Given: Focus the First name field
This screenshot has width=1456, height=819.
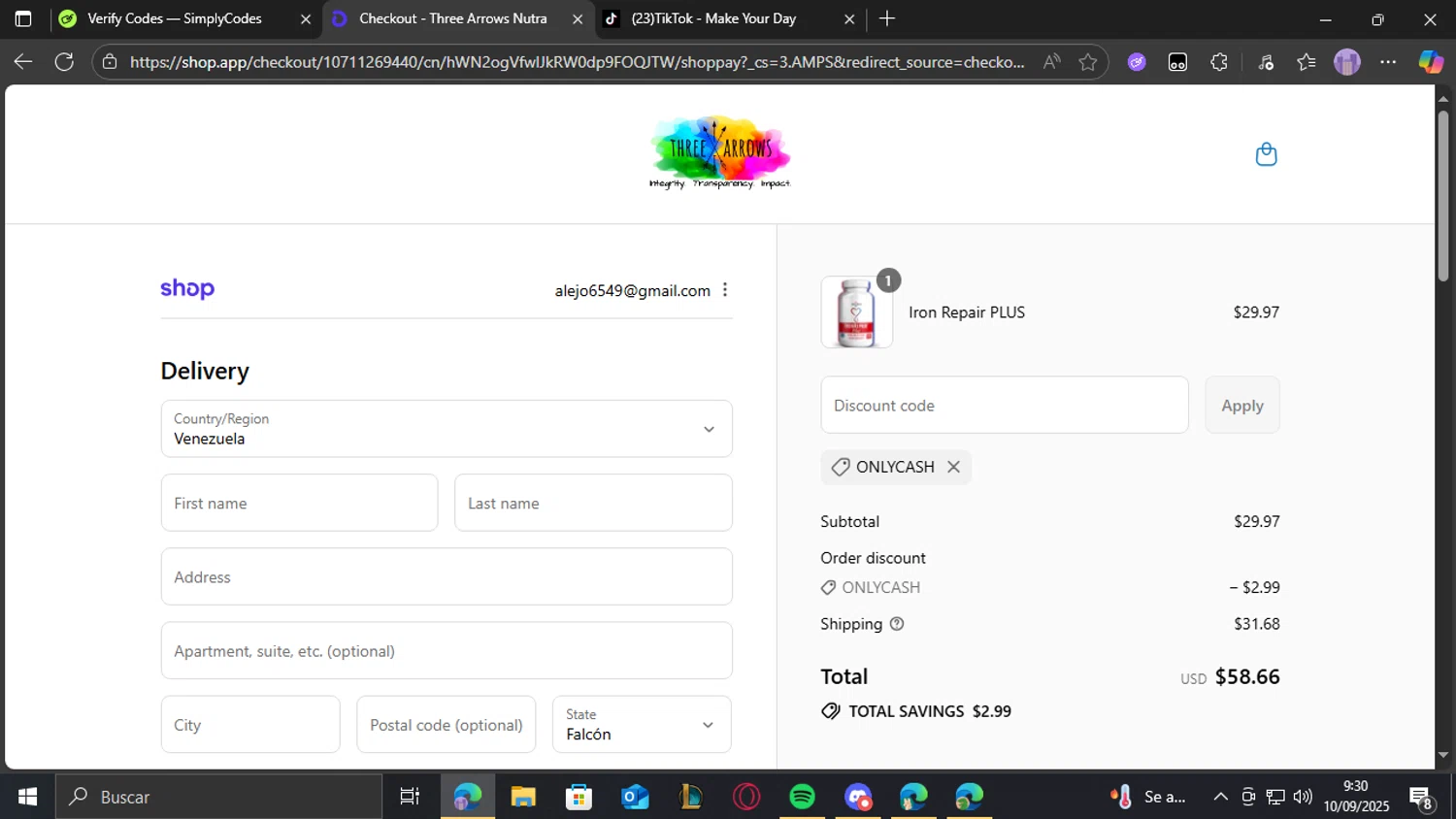Looking at the screenshot, I should 299,503.
